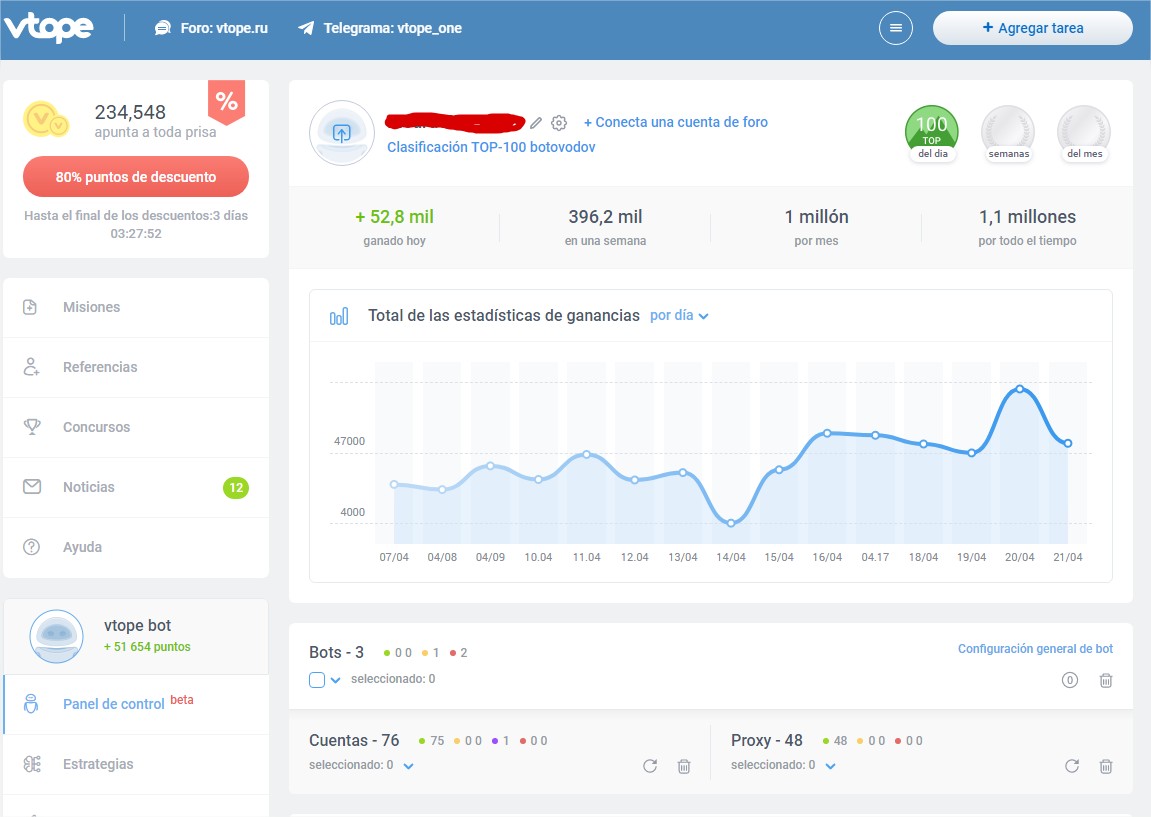Delete selected Cuentas with trash icon
The image size is (1151, 817).
[683, 766]
